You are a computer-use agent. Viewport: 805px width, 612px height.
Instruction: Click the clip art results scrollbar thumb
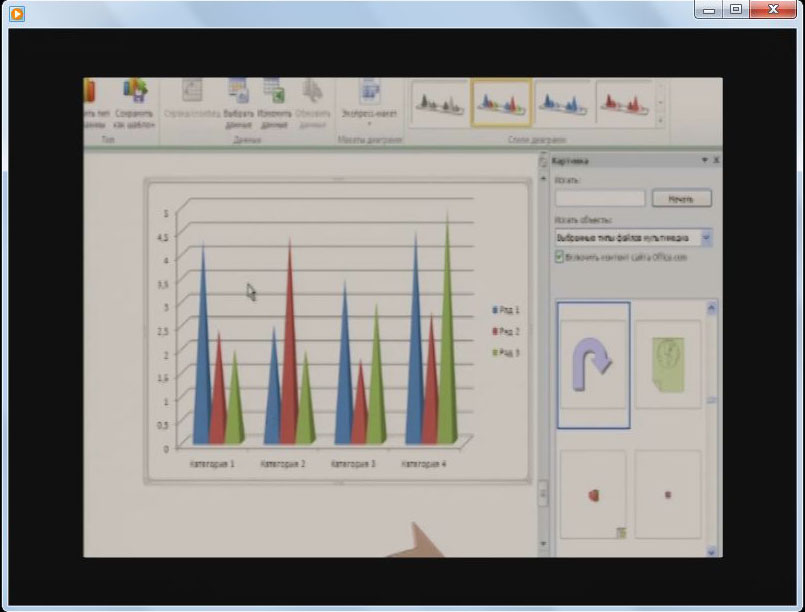(x=712, y=399)
